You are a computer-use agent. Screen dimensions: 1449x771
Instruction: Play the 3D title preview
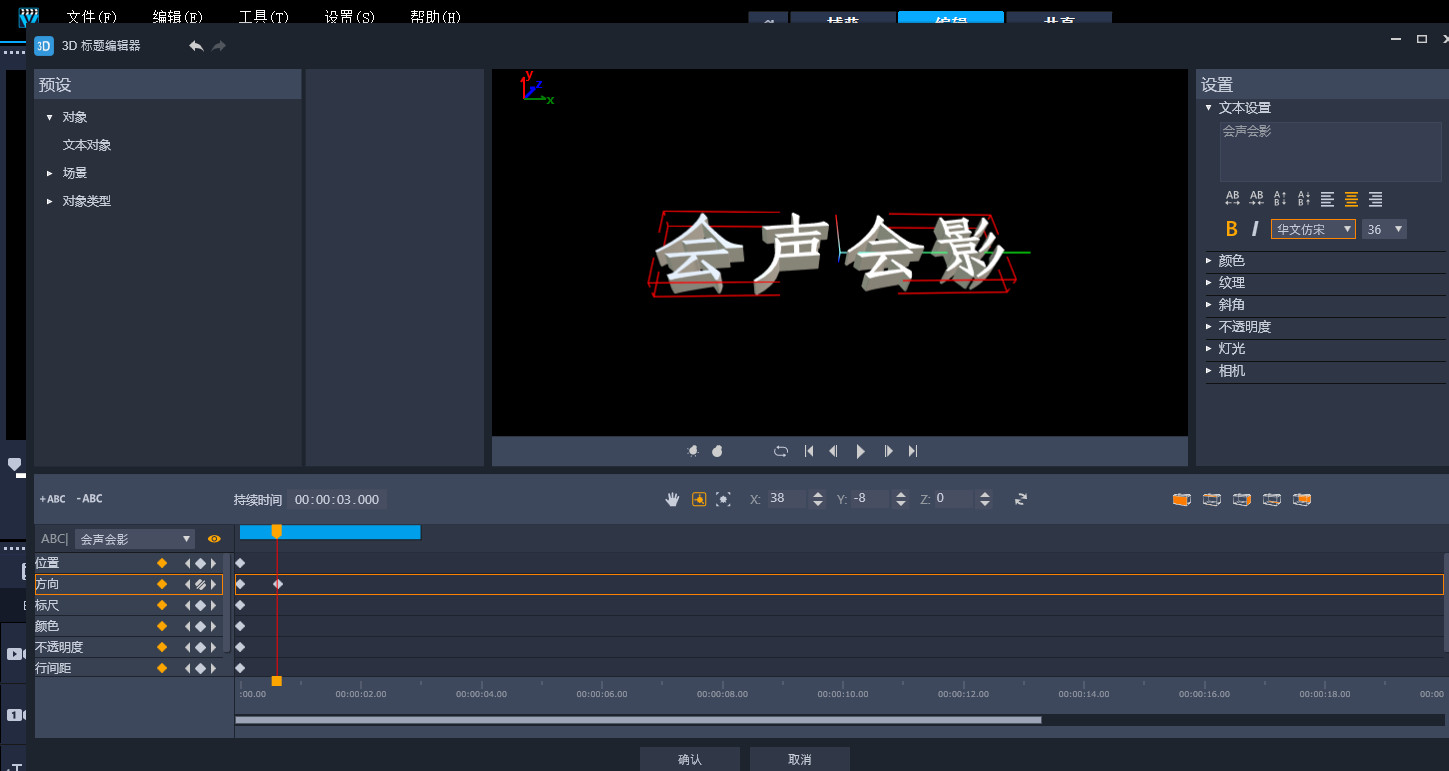860,451
